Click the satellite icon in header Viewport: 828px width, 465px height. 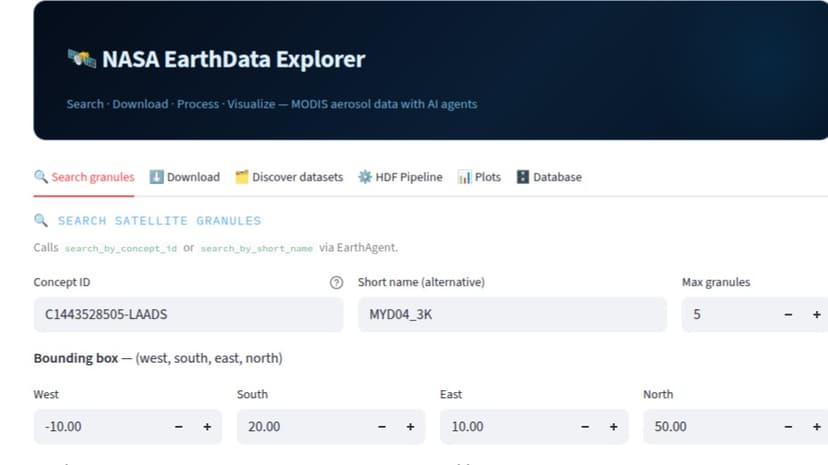(x=81, y=59)
